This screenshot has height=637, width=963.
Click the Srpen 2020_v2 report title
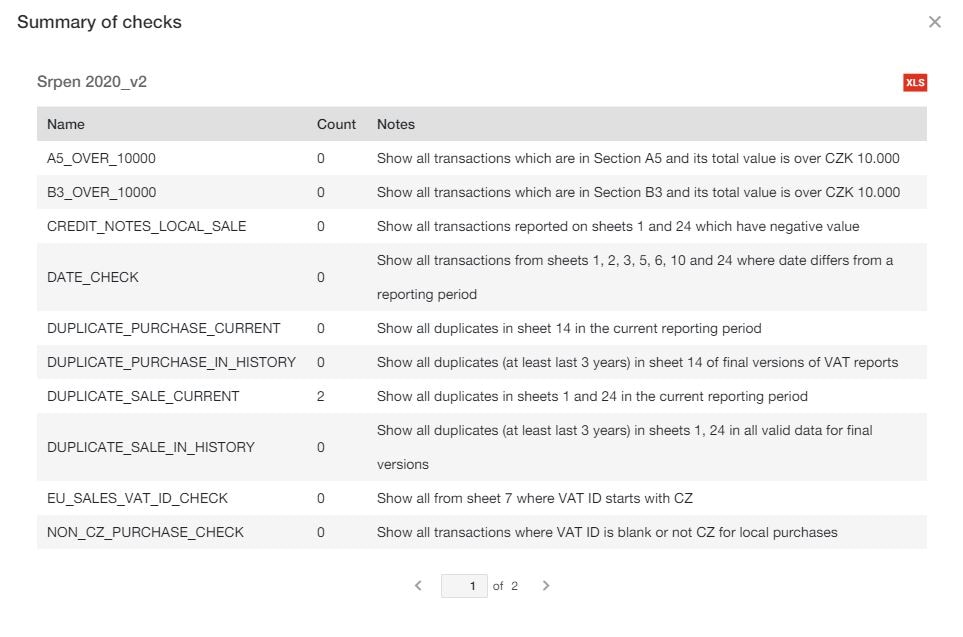(x=92, y=82)
